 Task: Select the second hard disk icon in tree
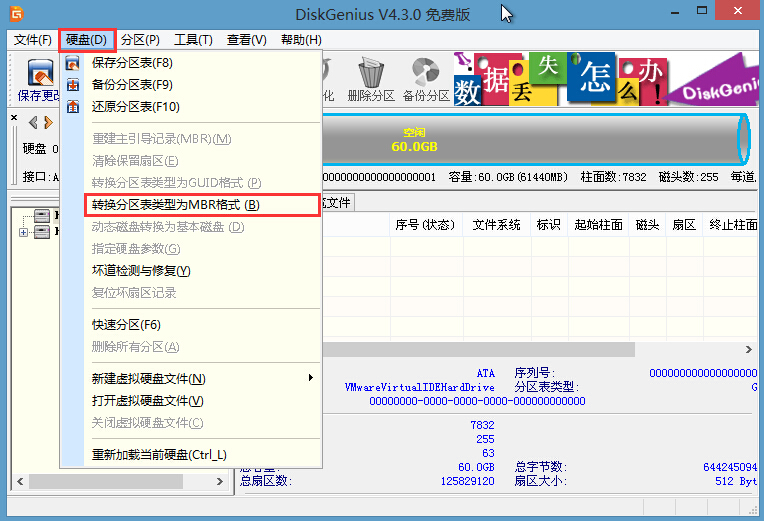point(42,232)
